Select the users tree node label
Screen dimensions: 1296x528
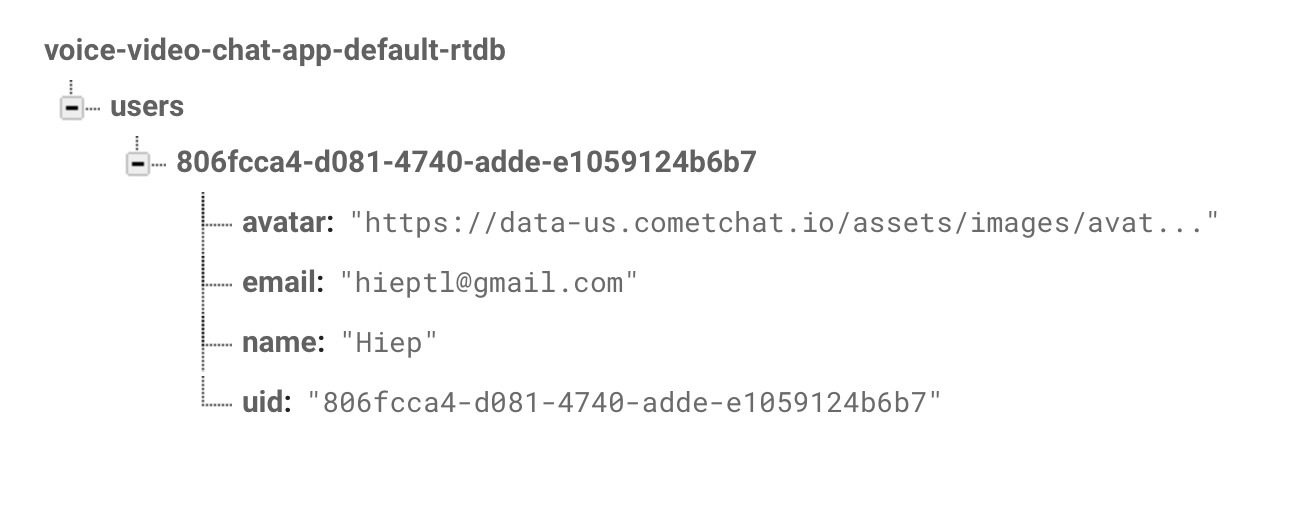[147, 107]
